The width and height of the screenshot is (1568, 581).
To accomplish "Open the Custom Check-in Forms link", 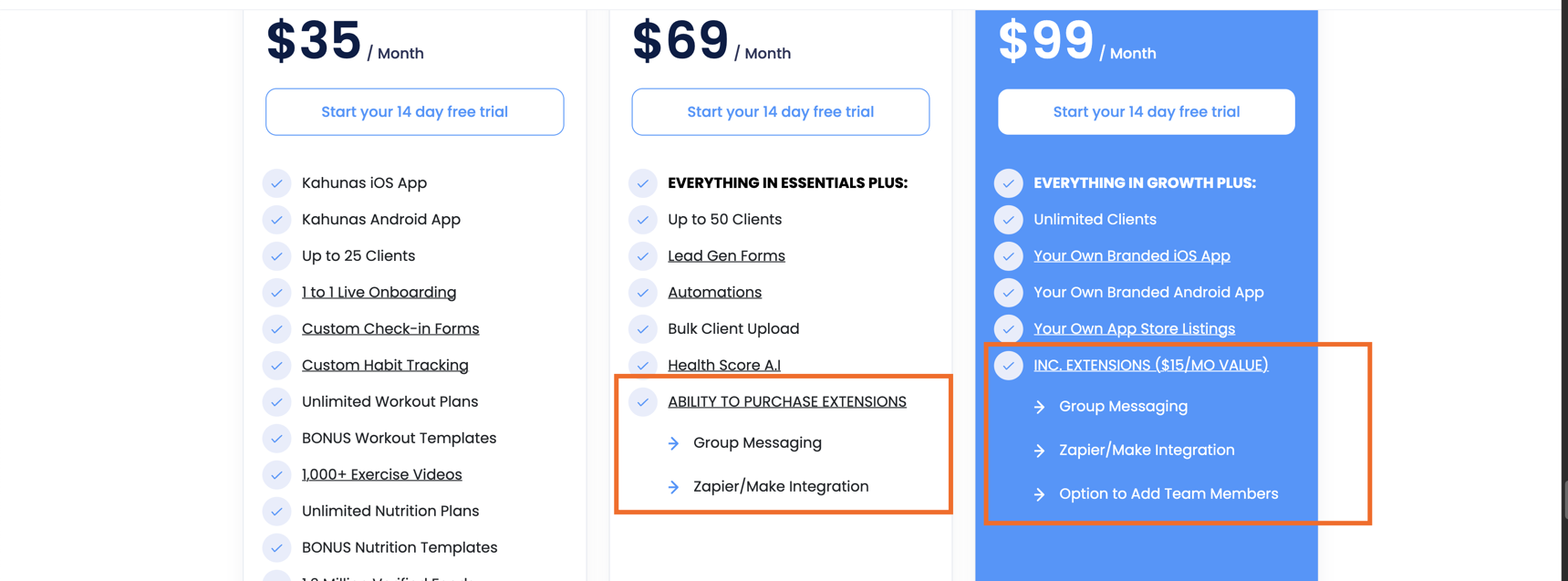I will [x=390, y=329].
